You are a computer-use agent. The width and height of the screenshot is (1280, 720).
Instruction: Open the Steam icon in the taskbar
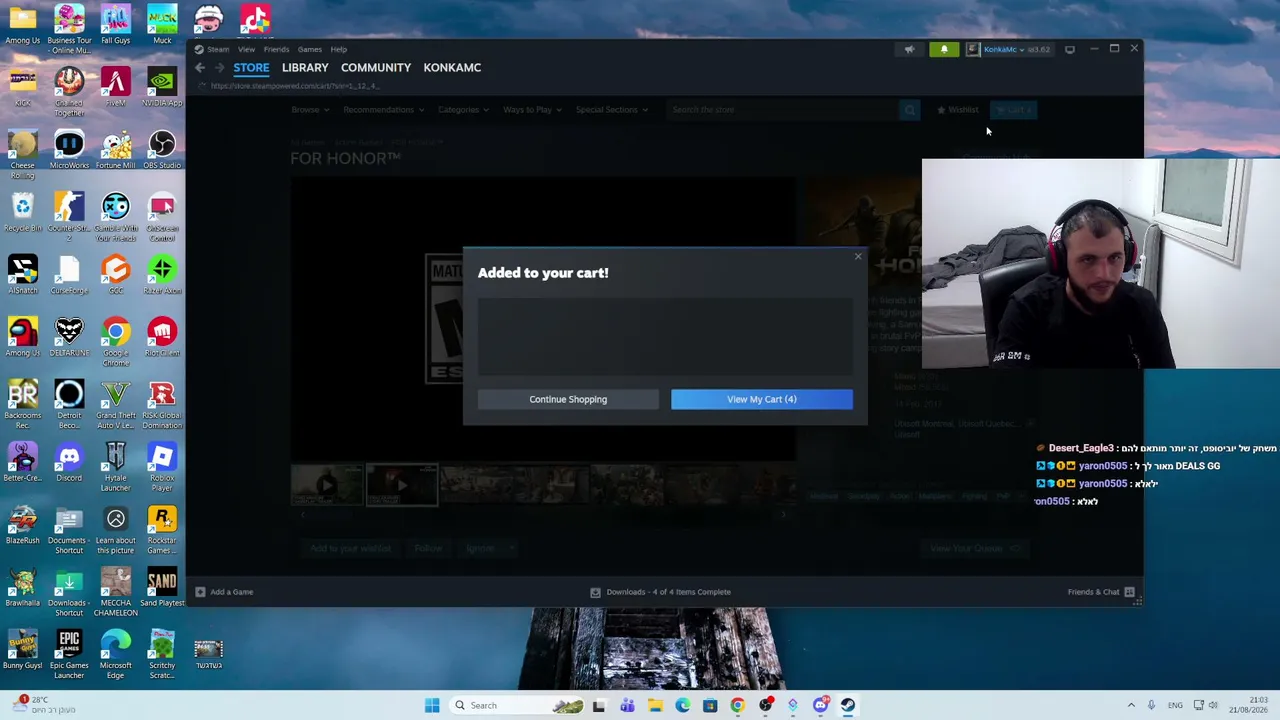[847, 706]
